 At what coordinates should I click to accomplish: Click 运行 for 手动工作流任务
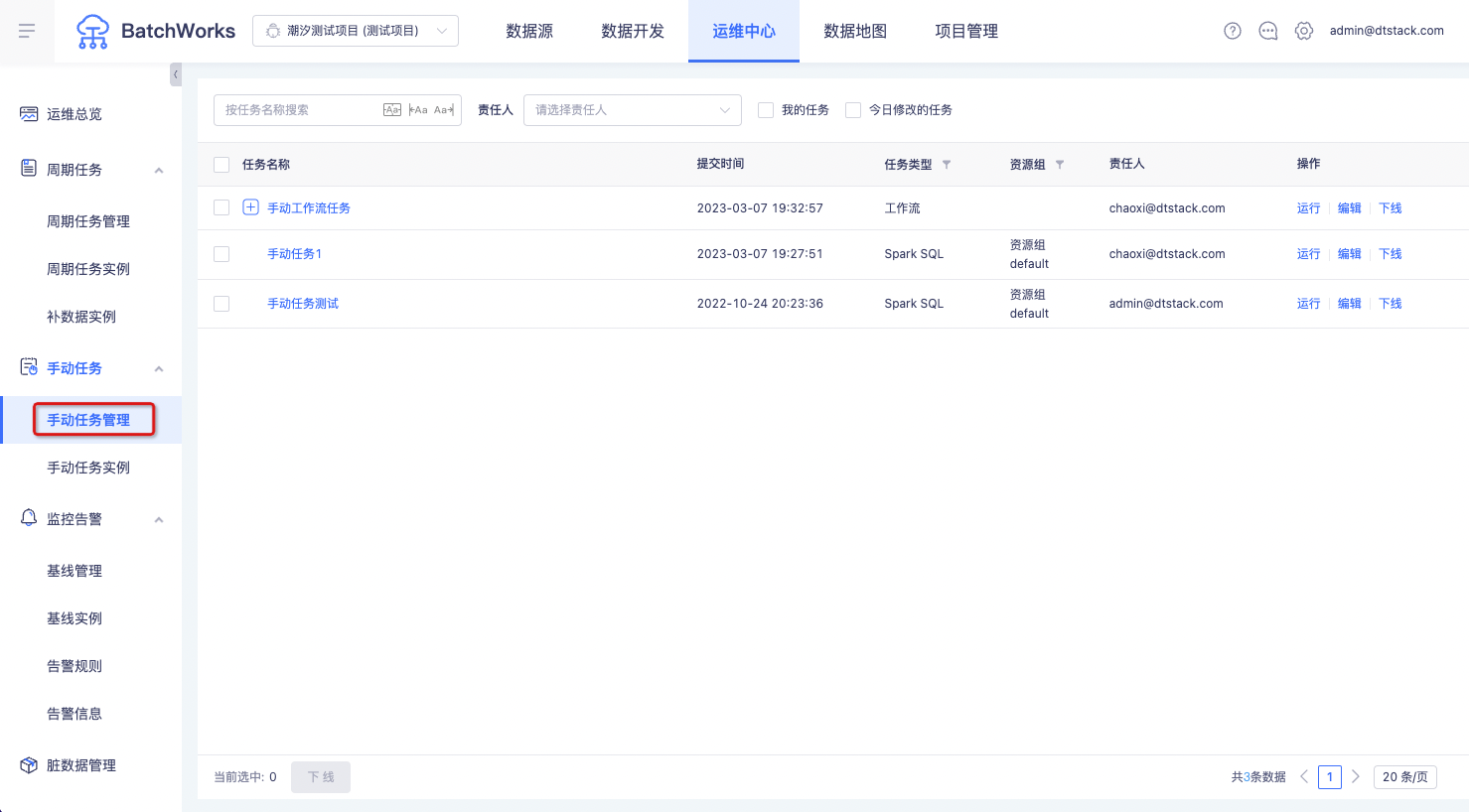click(1309, 208)
